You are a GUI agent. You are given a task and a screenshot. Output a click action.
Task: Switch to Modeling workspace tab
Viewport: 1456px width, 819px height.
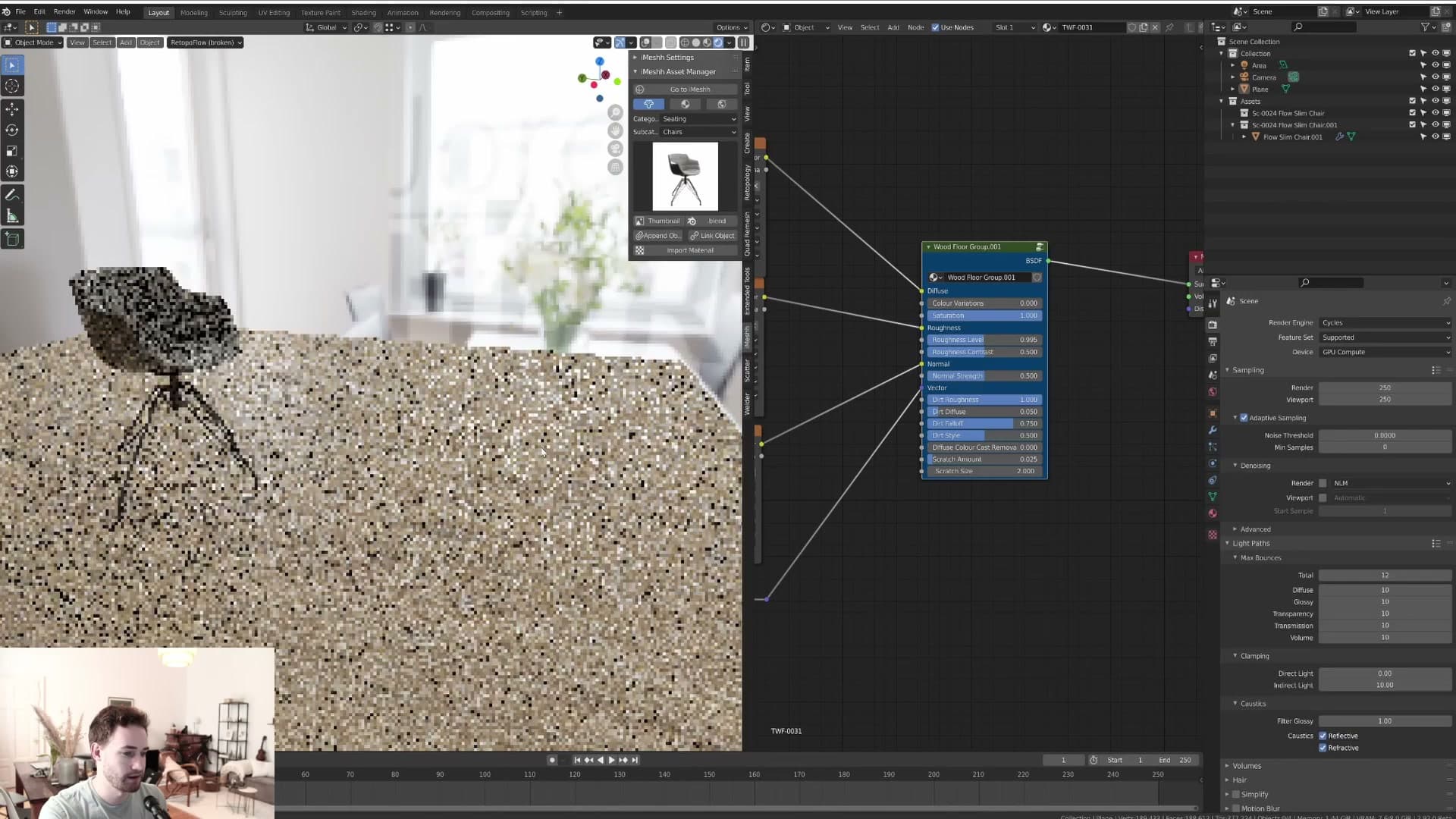(193, 13)
